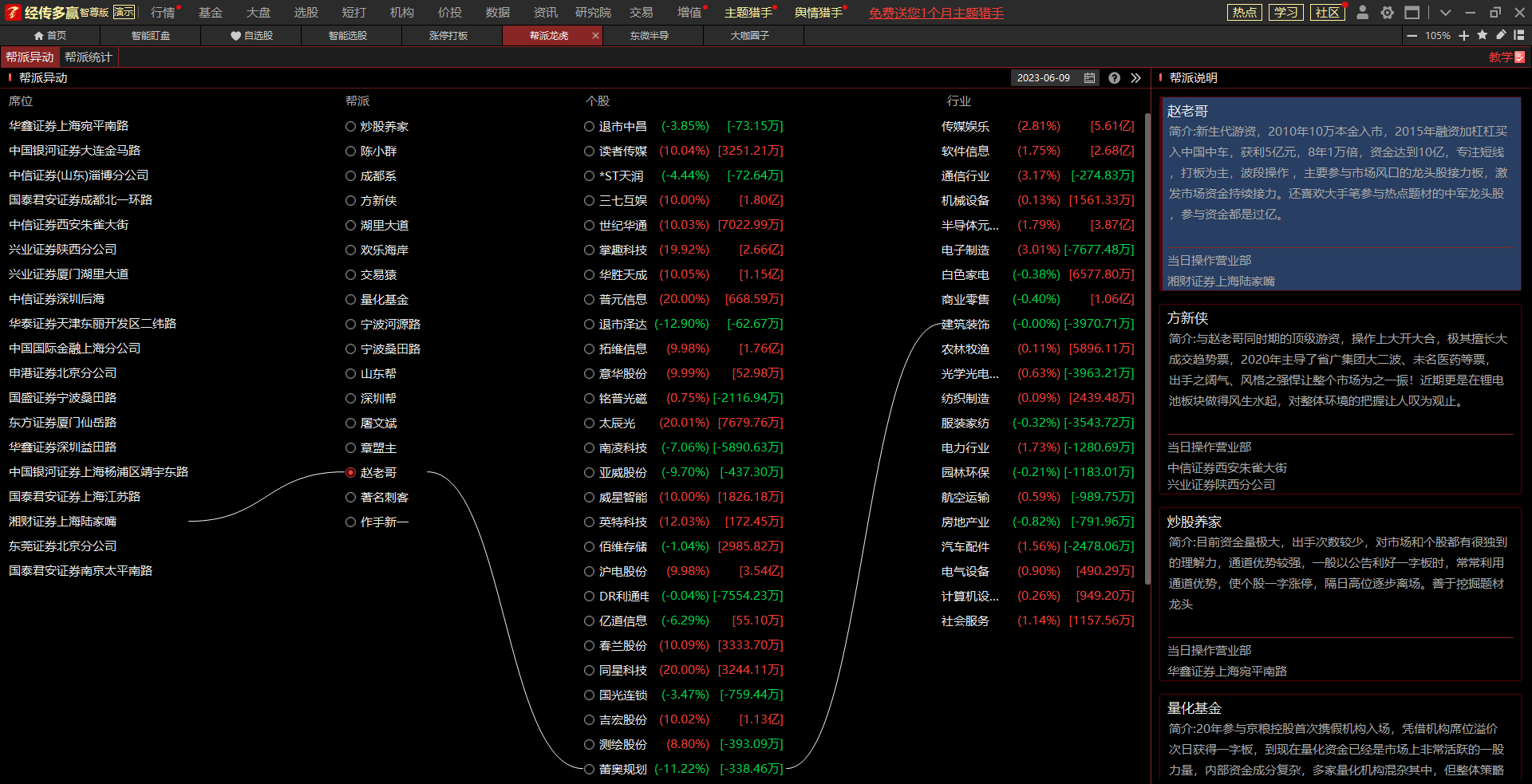The width and height of the screenshot is (1532, 784).
Task: Select the 太辰光 stock radio button
Action: pos(589,423)
